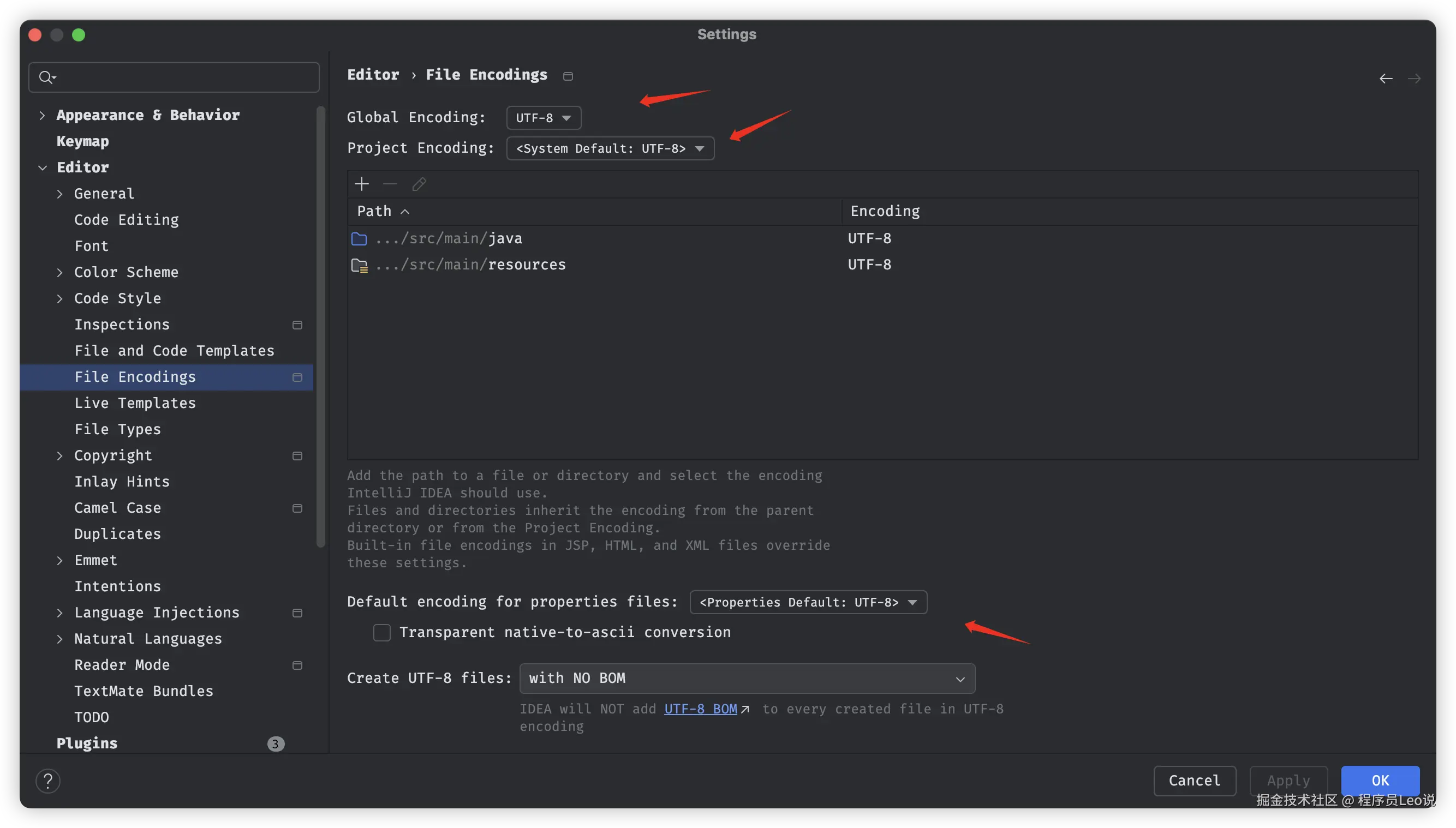Click the forward navigation arrow
The image size is (1456, 828).
pos(1414,79)
